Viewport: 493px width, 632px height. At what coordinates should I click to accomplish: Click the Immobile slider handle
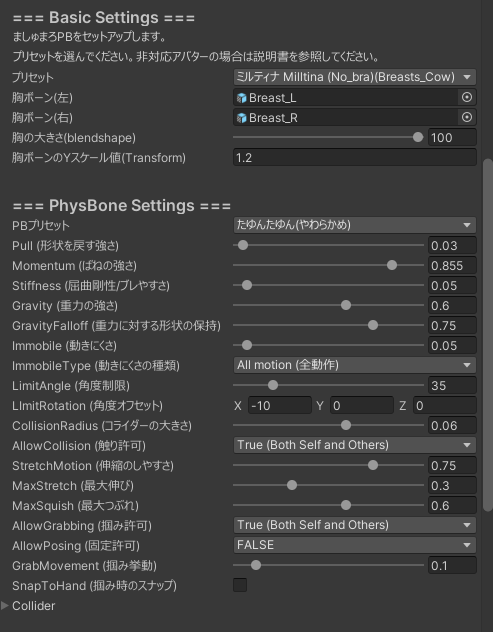point(247,345)
